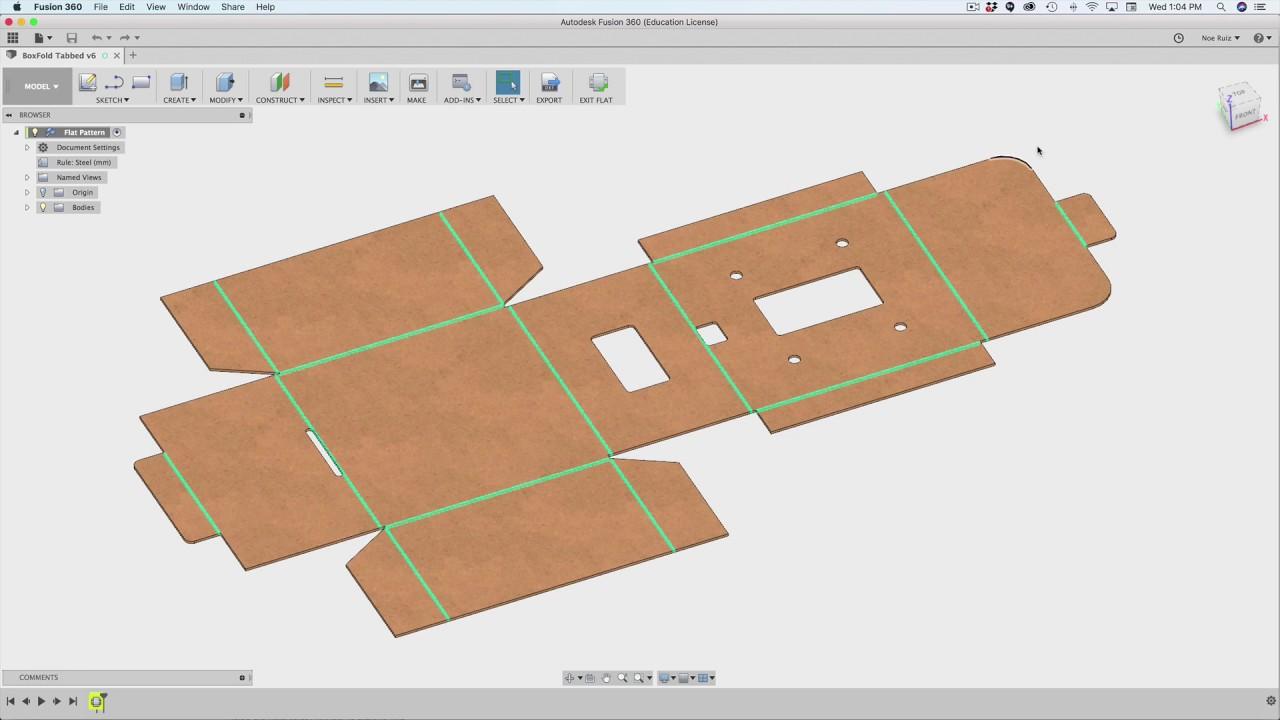Select the Create Sketch tool
This screenshot has height=720, width=1280.
point(88,82)
